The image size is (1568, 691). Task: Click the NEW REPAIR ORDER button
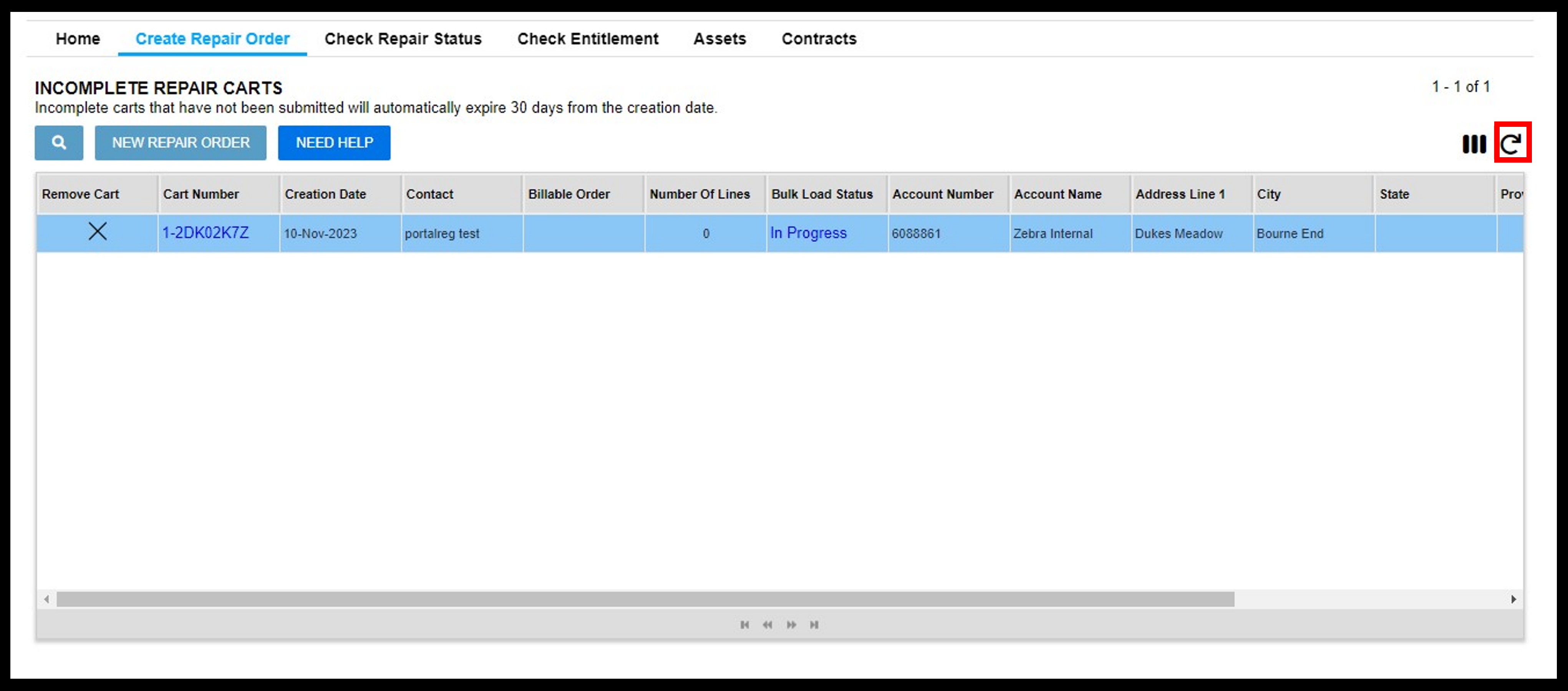[181, 142]
